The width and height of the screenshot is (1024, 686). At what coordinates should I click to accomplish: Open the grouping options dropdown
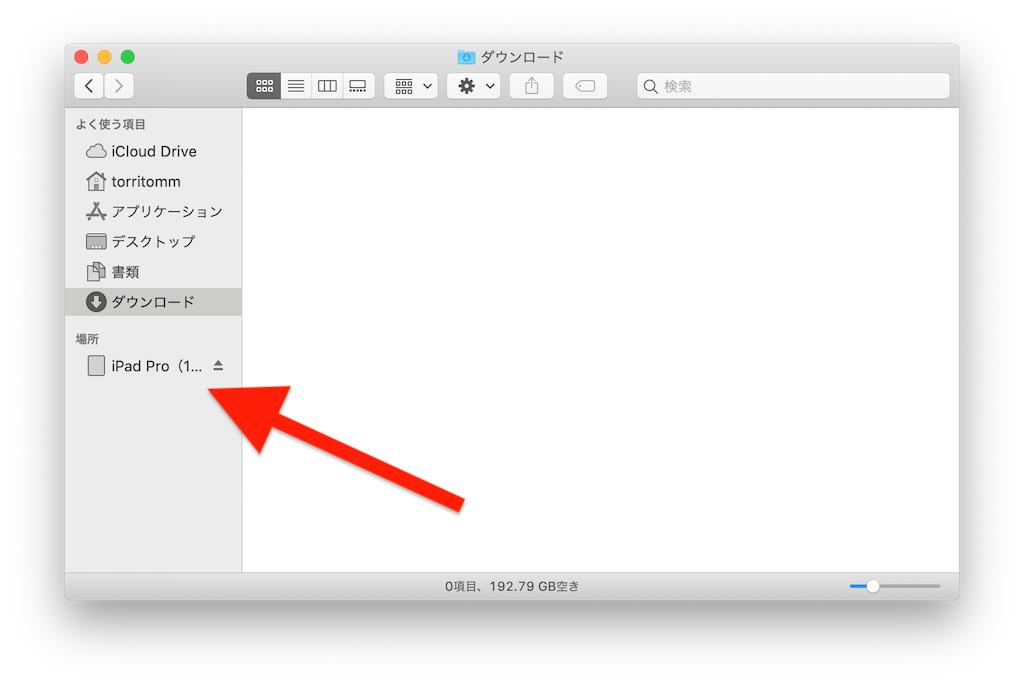tap(411, 85)
